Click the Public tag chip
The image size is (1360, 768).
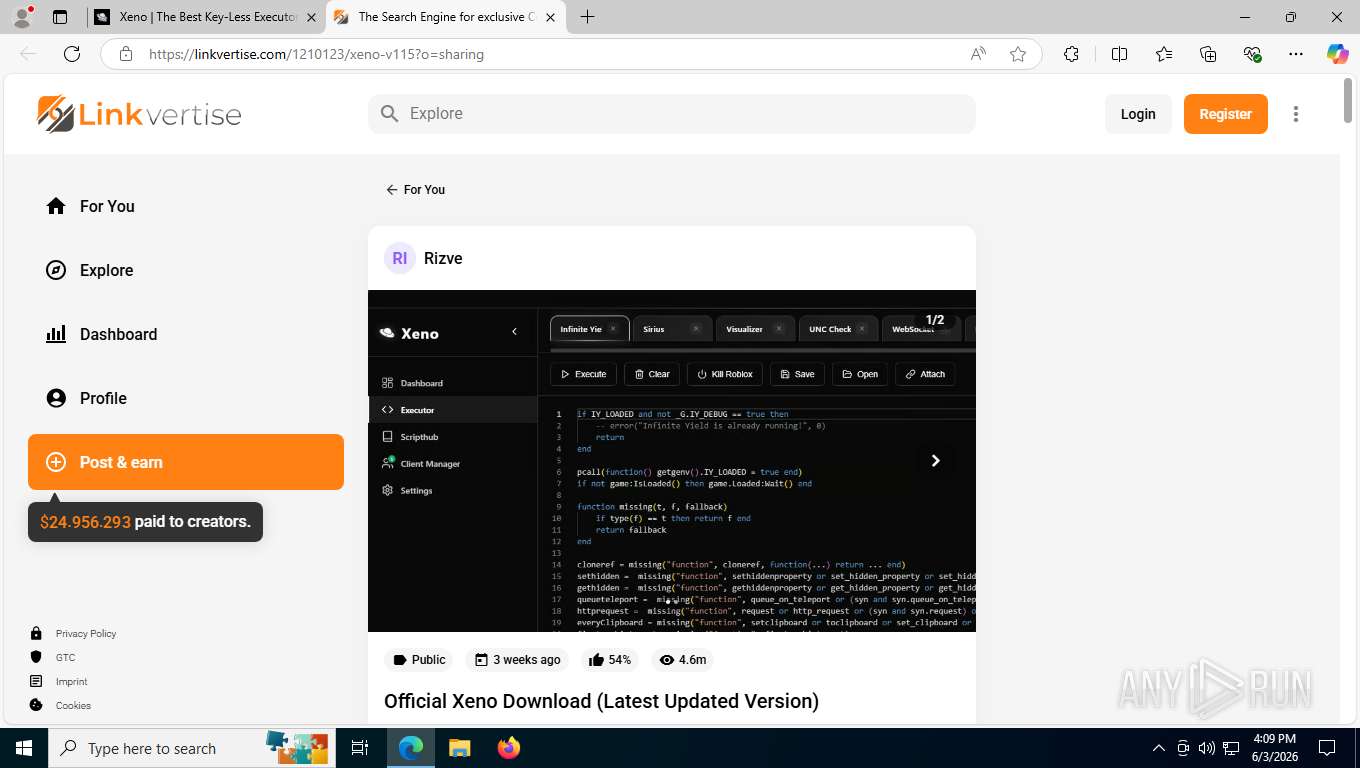coord(419,660)
